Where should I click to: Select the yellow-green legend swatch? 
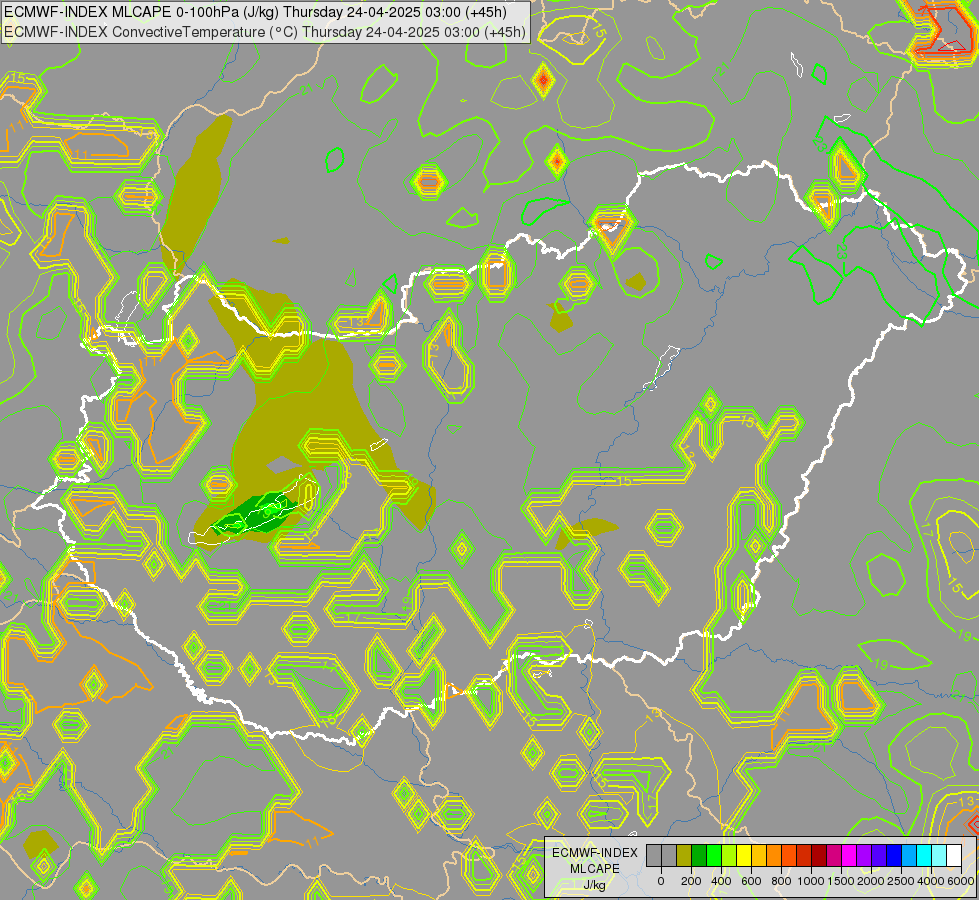pos(729,856)
